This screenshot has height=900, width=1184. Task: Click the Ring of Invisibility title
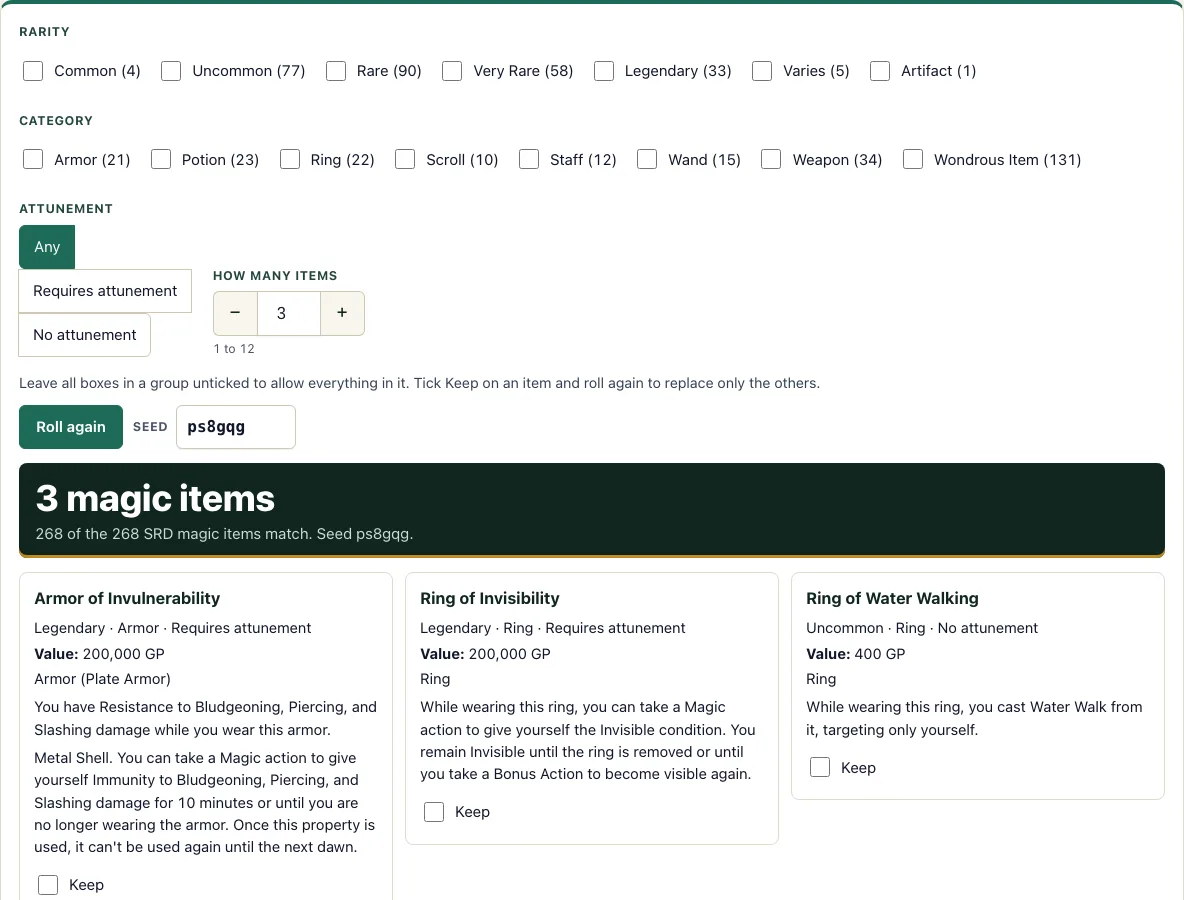point(490,599)
